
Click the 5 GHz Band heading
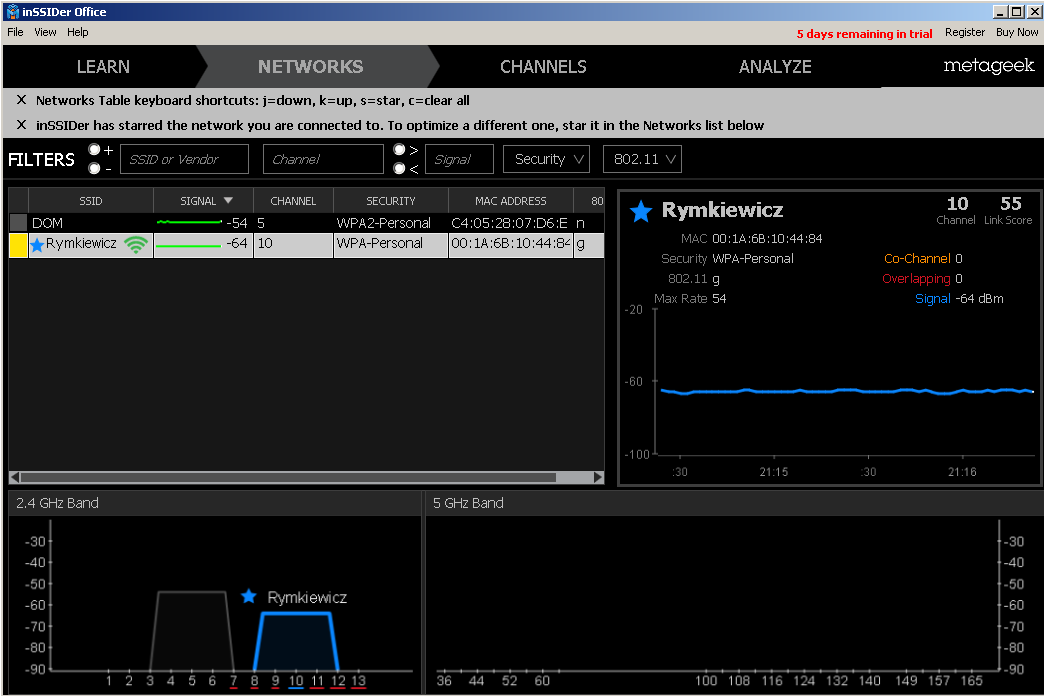[x=468, y=503]
